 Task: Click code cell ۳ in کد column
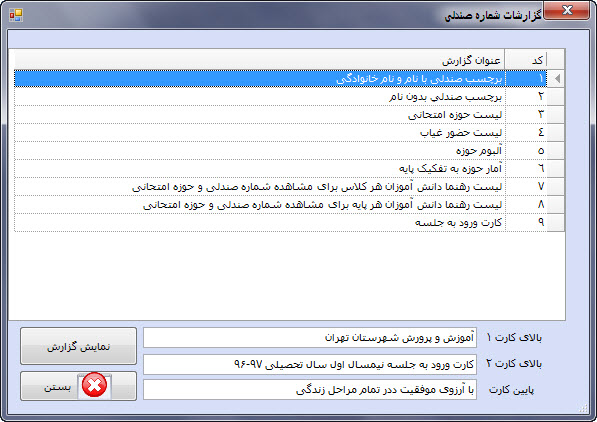526,114
